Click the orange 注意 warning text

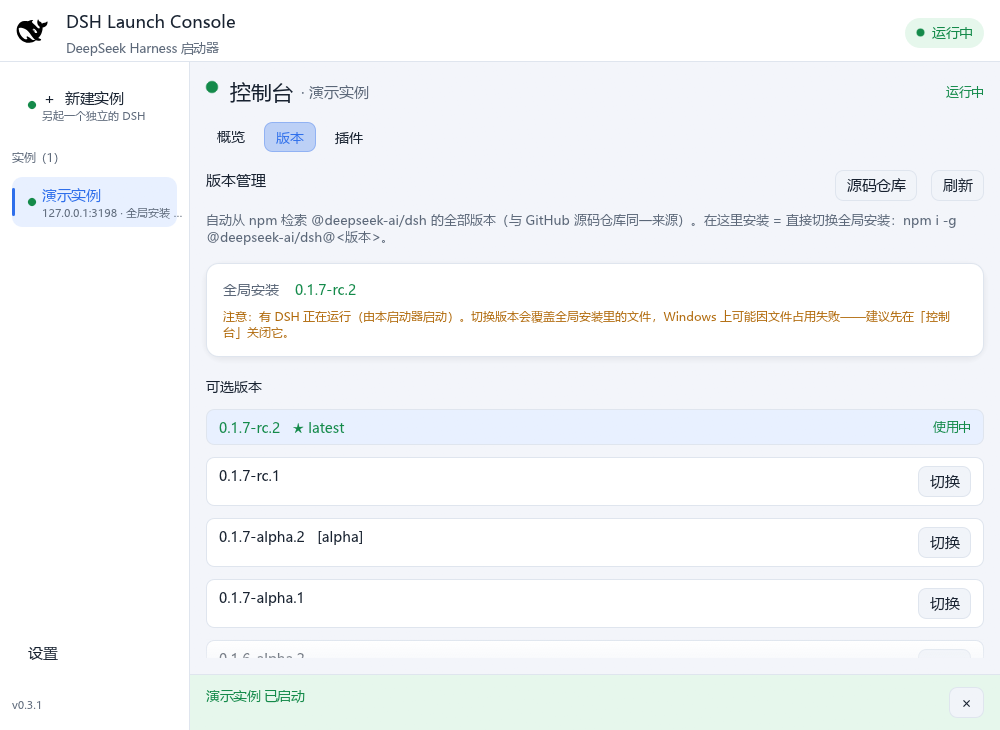(x=586, y=325)
